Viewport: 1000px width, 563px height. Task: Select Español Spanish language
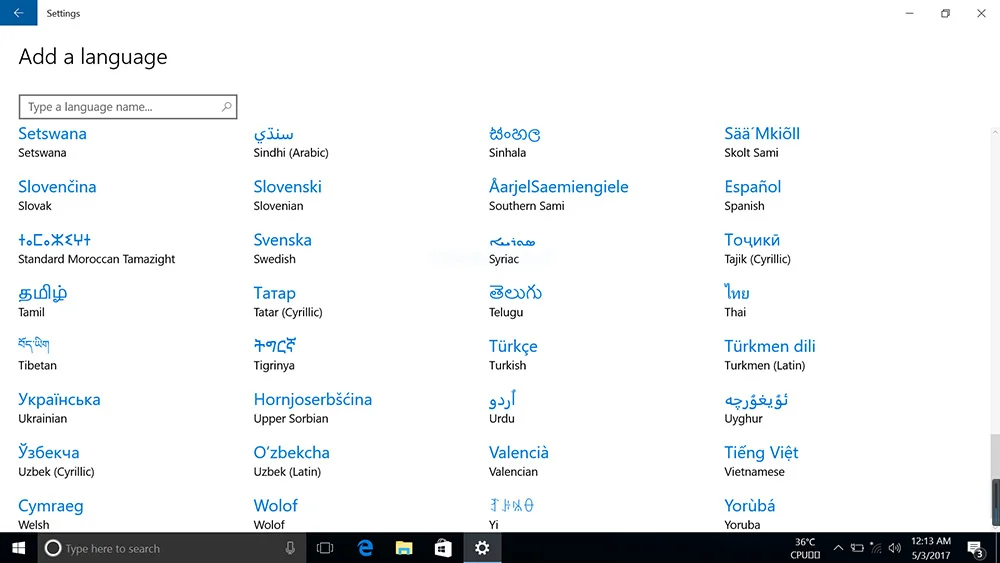[753, 196]
